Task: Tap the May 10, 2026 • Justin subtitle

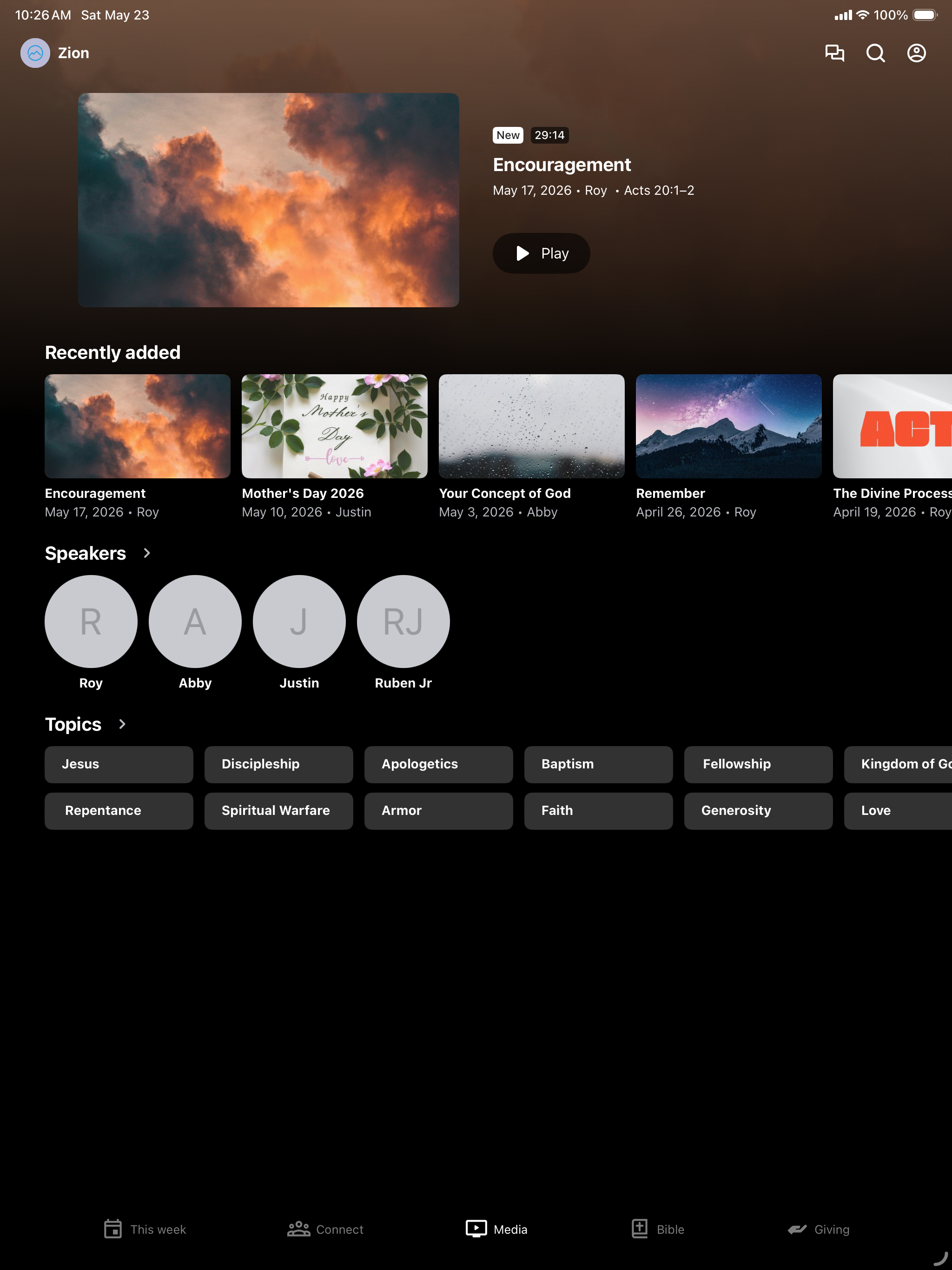Action: (306, 511)
